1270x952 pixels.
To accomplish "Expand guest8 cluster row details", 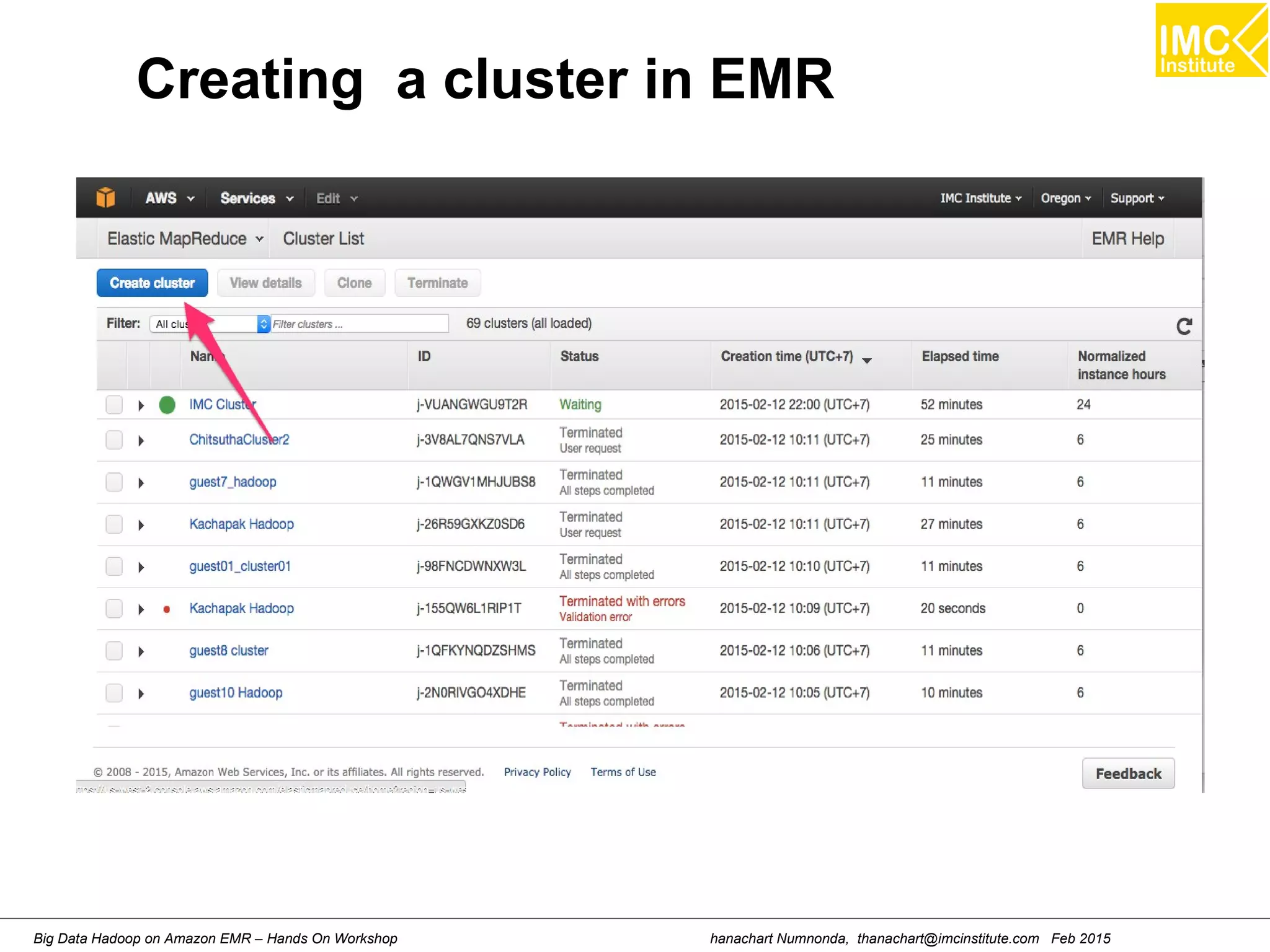I will pyautogui.click(x=141, y=651).
